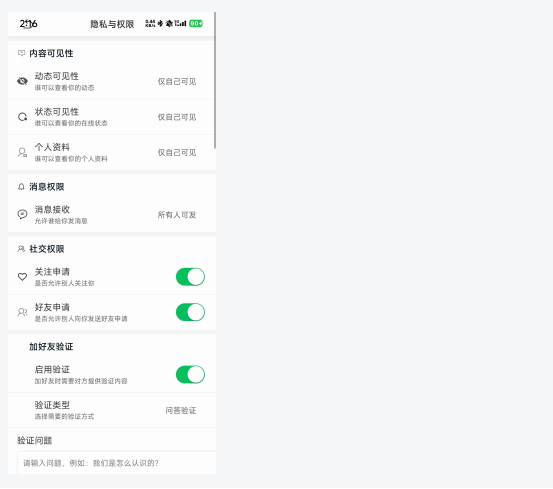Viewport: 553px width, 489px height.
Task: Click the vertical scrollbar on the page
Action: tap(215, 80)
